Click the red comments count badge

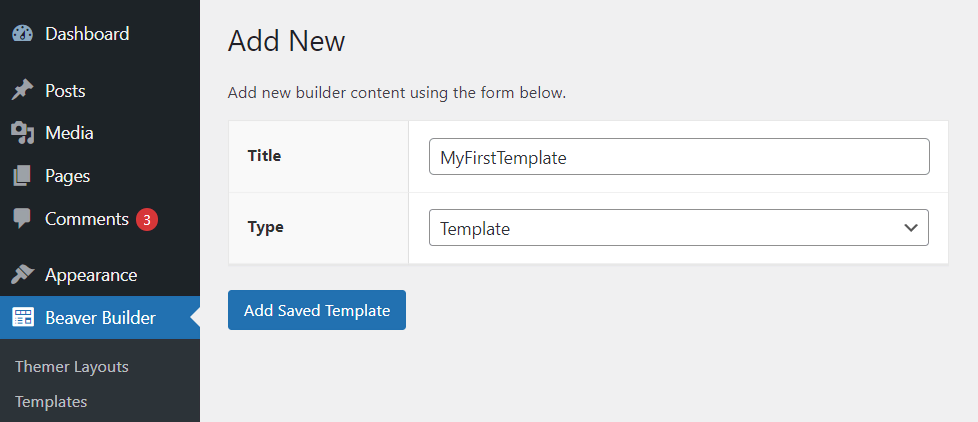click(x=147, y=219)
